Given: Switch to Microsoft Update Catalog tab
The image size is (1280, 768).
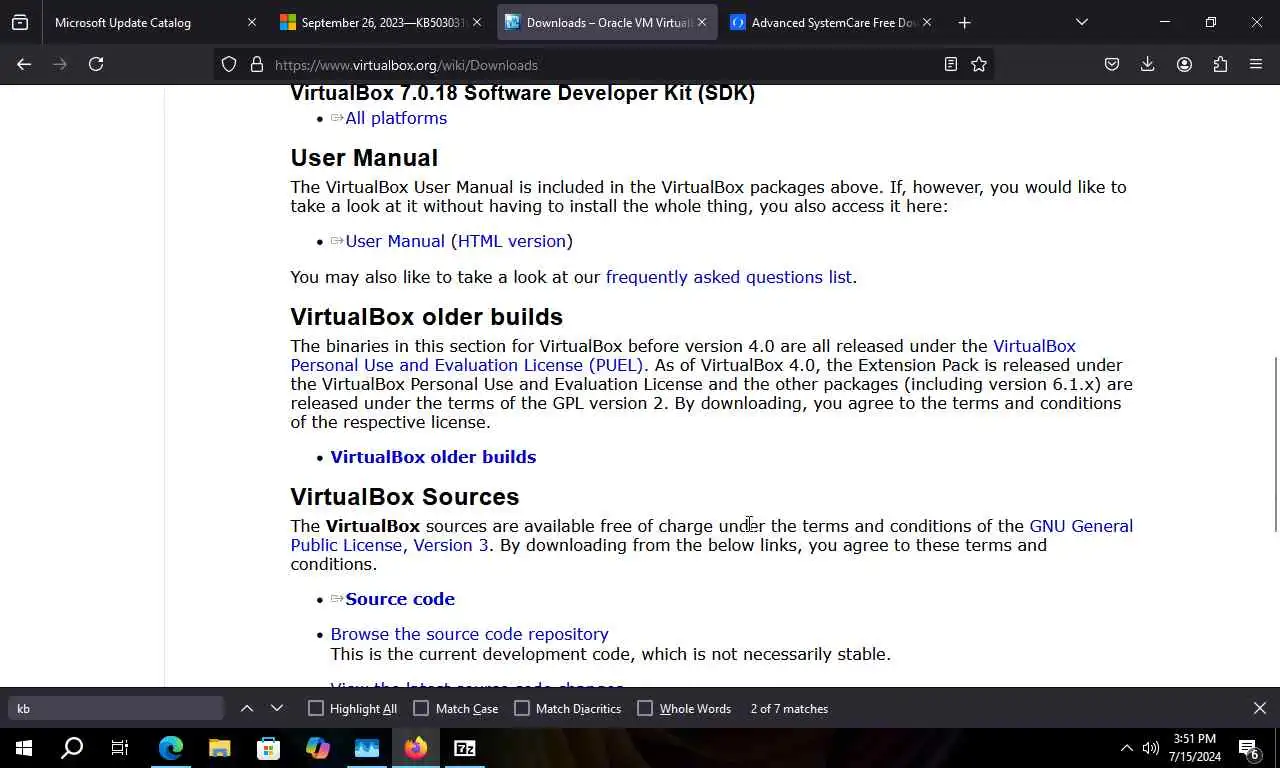Looking at the screenshot, I should click(151, 22).
